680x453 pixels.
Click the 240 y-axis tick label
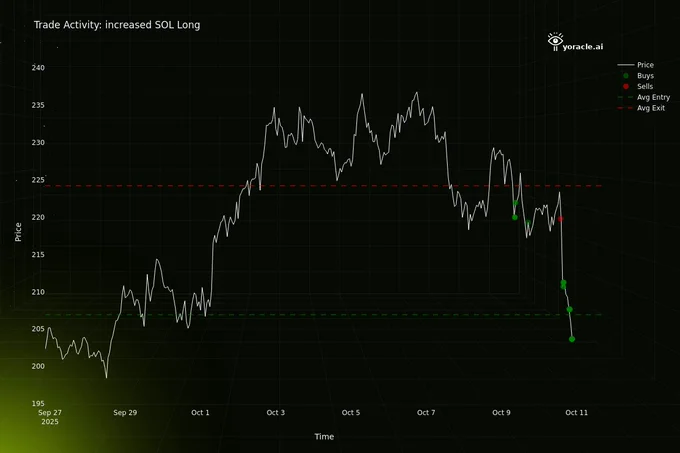click(38, 68)
